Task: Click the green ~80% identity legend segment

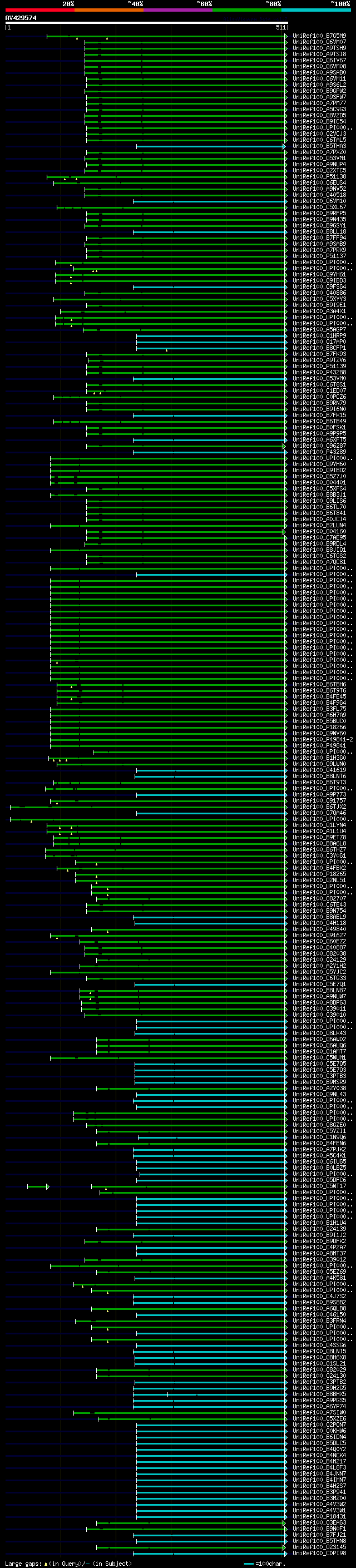Action: (x=247, y=10)
